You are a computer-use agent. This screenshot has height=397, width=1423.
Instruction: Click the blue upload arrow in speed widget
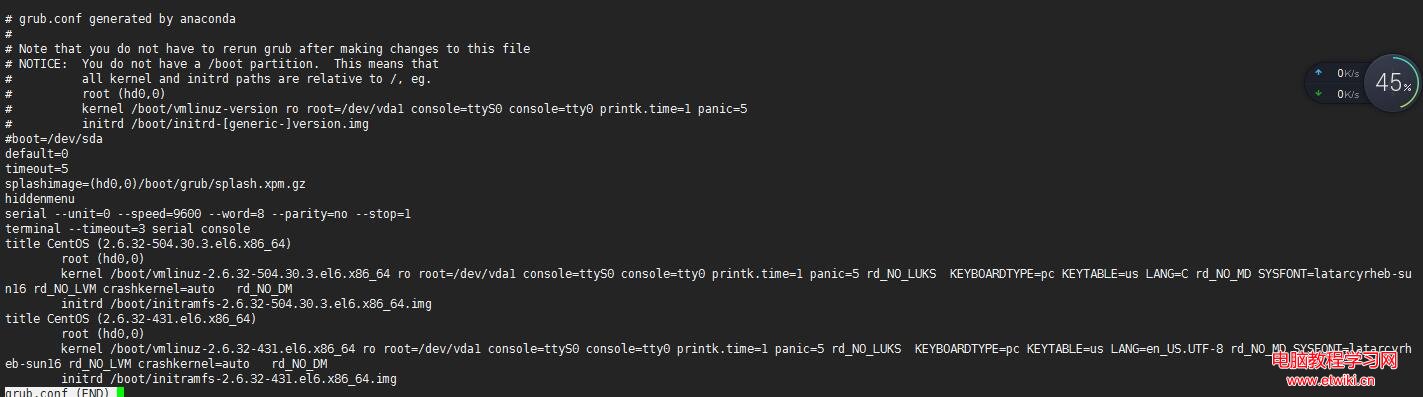tap(1318, 73)
